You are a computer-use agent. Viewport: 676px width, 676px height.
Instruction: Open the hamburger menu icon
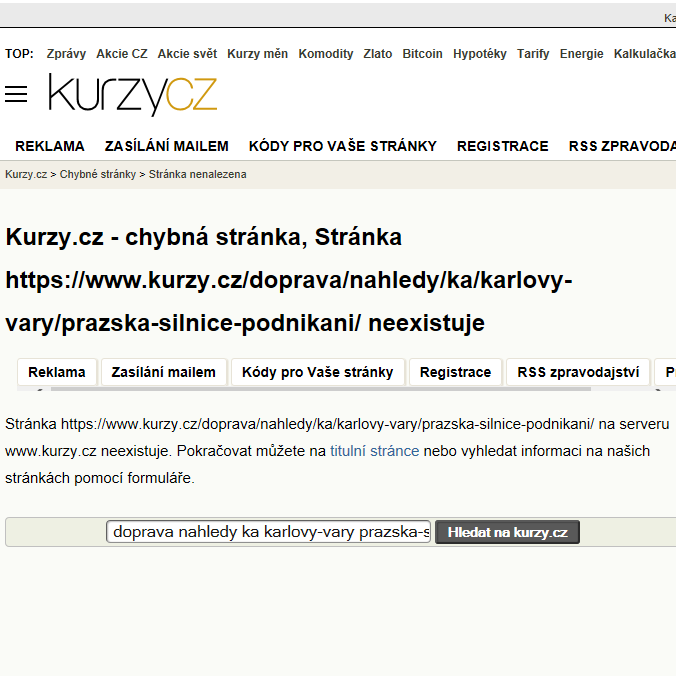click(16, 94)
